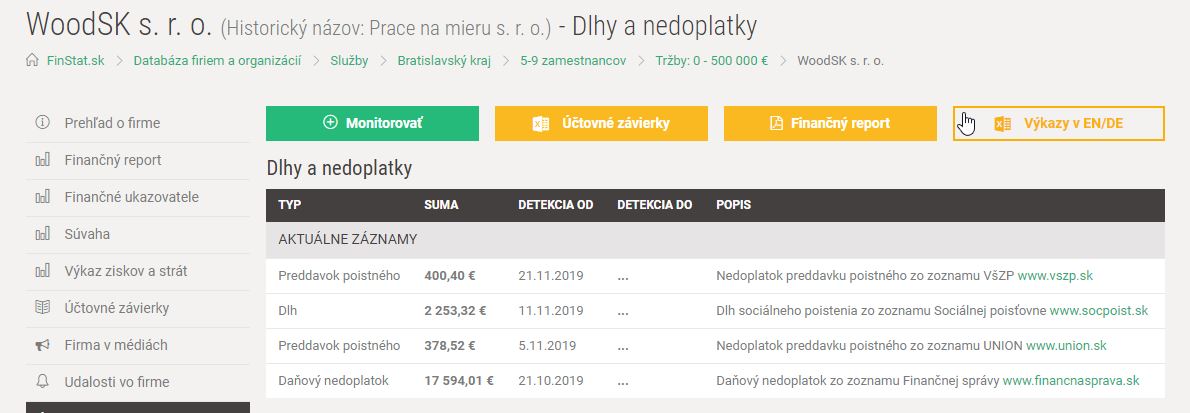The height and width of the screenshot is (413, 1190).
Task: Click the home icon in breadcrumb
Action: pyautogui.click(x=32, y=60)
